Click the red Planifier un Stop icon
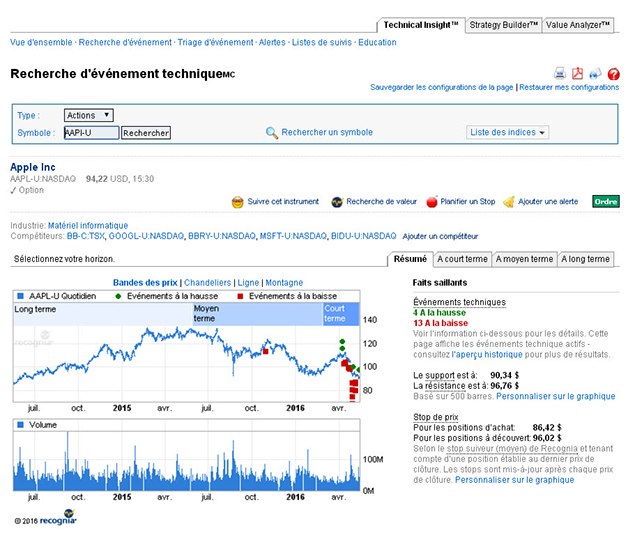 (432, 202)
